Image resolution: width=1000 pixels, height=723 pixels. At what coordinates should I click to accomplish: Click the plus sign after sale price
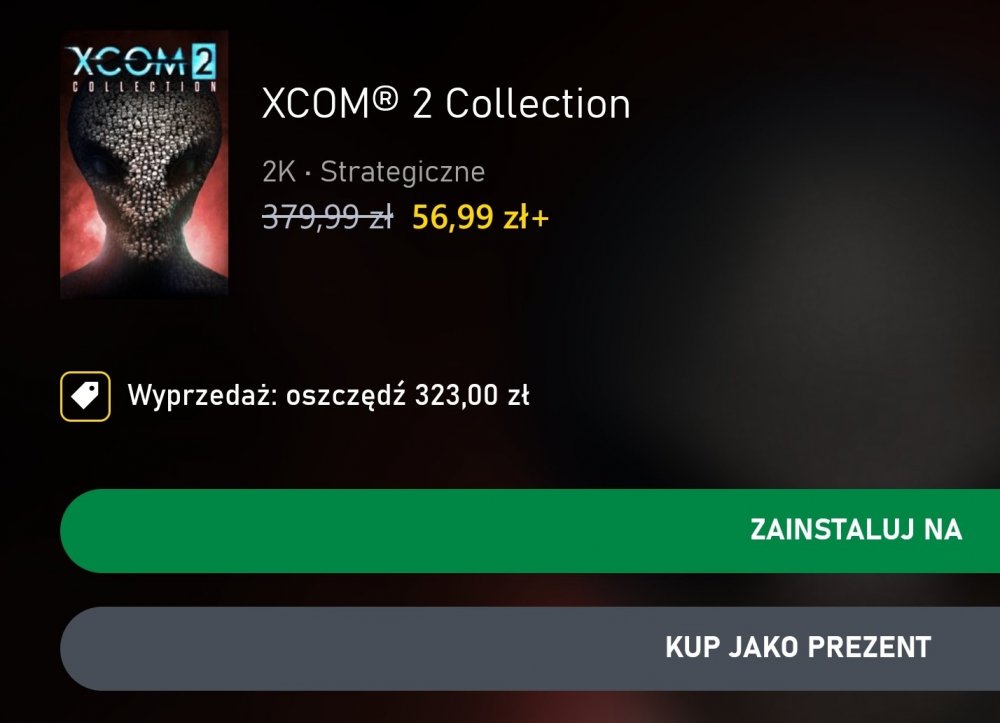pos(540,219)
